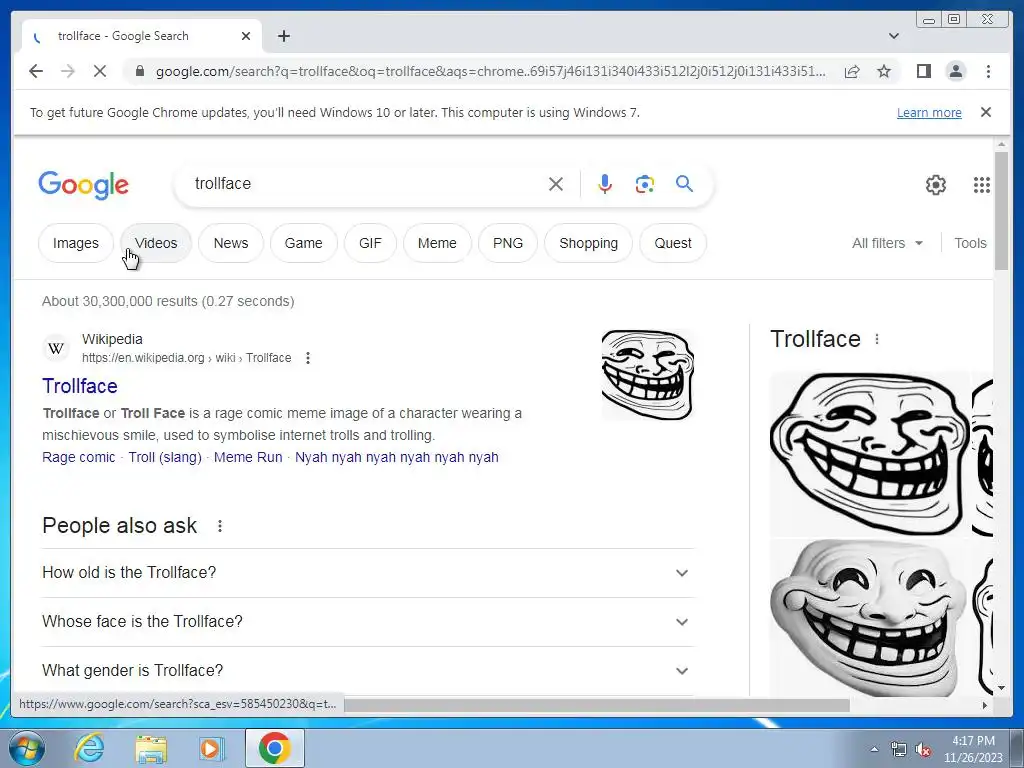Click the horizontal scroll right arrow

pyautogui.click(x=985, y=705)
